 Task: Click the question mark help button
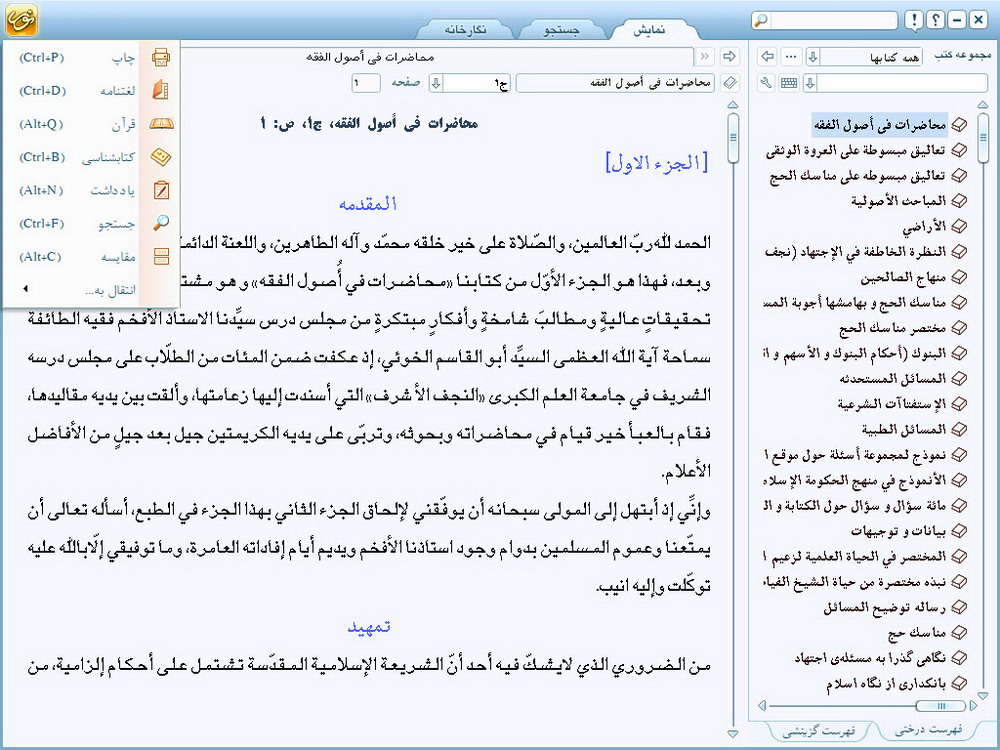coord(935,20)
